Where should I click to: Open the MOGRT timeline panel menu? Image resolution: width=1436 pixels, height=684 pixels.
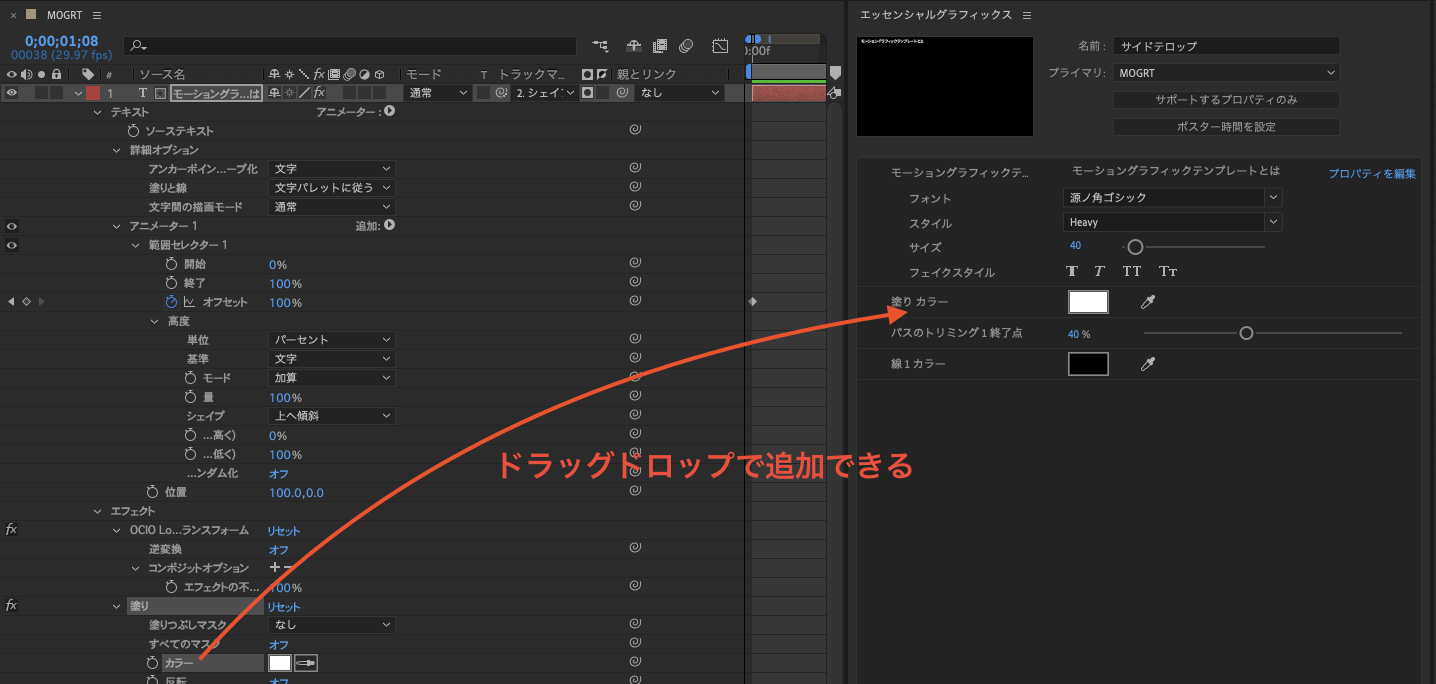pos(96,15)
